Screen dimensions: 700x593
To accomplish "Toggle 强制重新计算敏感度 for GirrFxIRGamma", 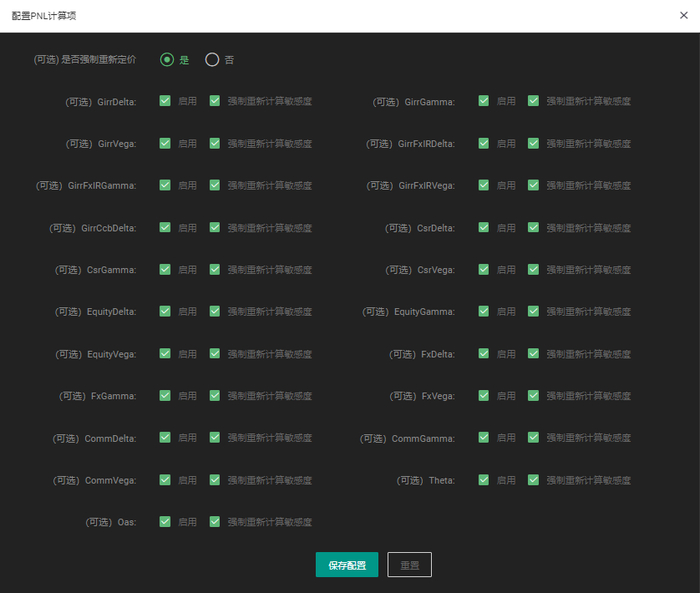I will (215, 185).
